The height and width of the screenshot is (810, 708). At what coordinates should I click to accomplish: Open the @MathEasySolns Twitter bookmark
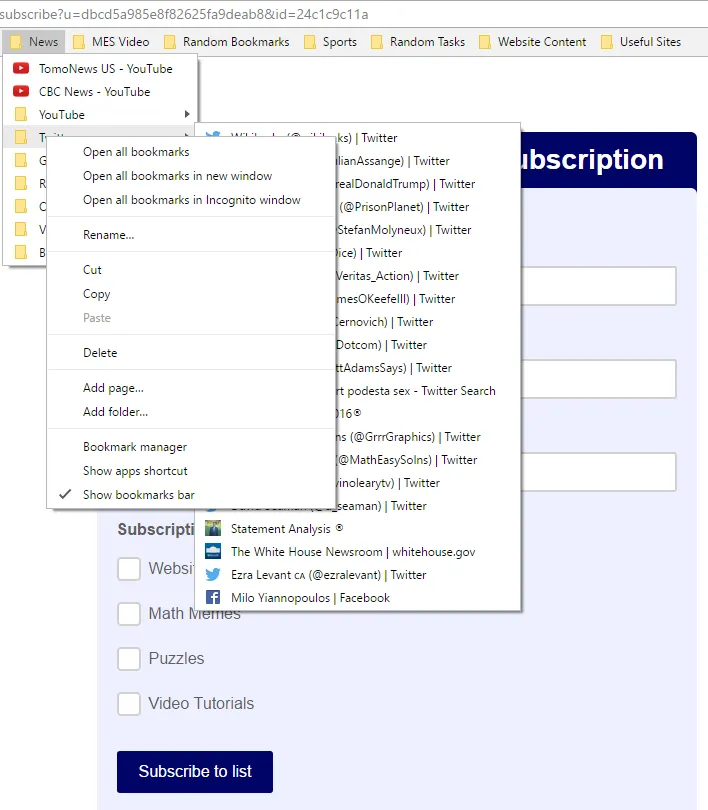pos(427,460)
